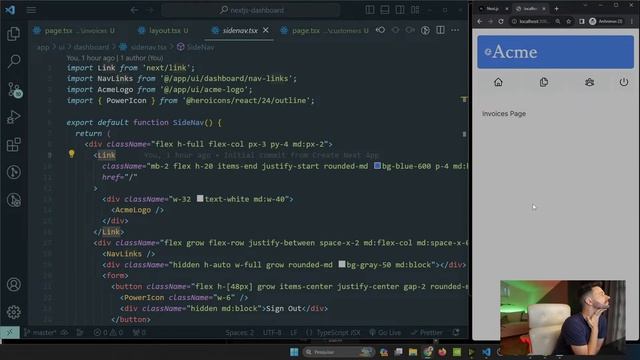
Task: Select the localhost browser tab
Action: point(529,9)
